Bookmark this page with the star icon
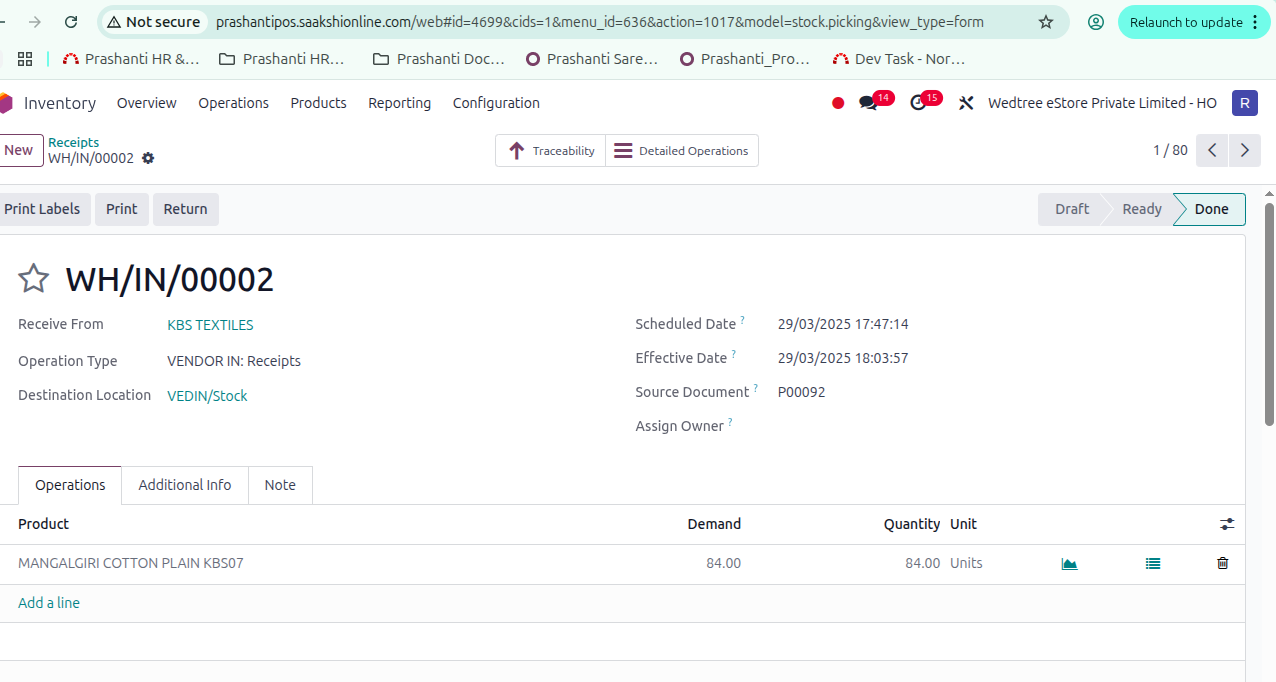The width and height of the screenshot is (1276, 682). click(x=1046, y=22)
